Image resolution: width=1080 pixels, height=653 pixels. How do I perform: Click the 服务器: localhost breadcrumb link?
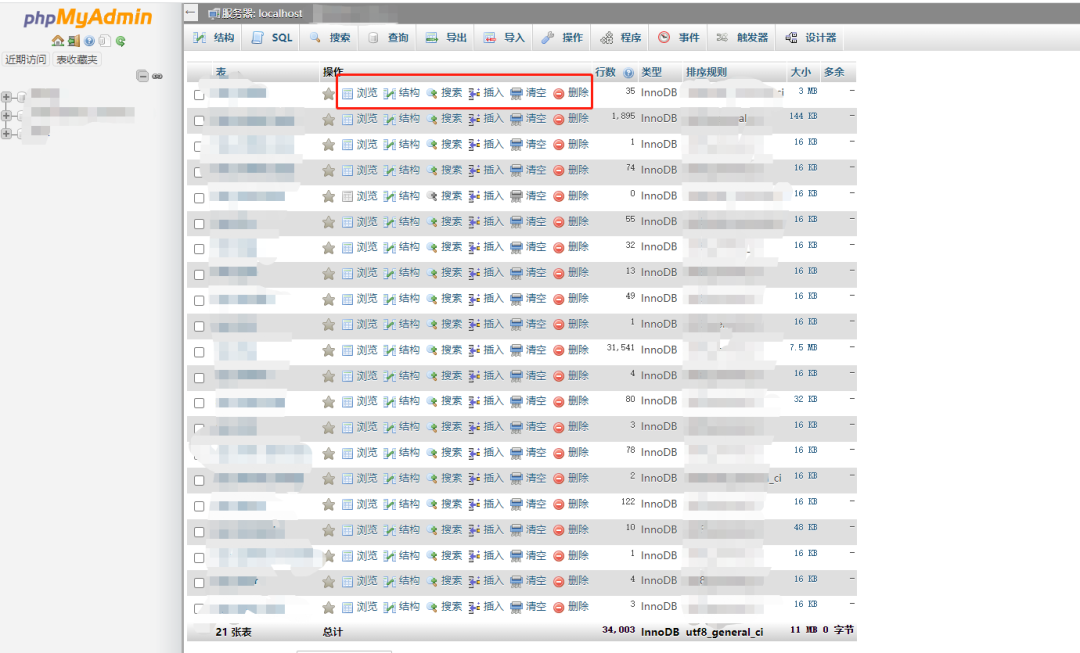coord(262,14)
